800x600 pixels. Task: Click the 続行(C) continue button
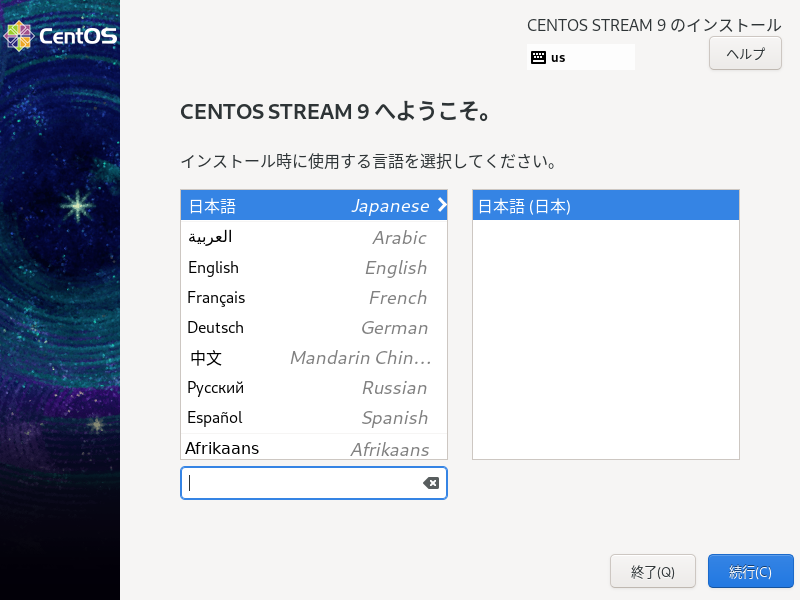pyautogui.click(x=750, y=571)
